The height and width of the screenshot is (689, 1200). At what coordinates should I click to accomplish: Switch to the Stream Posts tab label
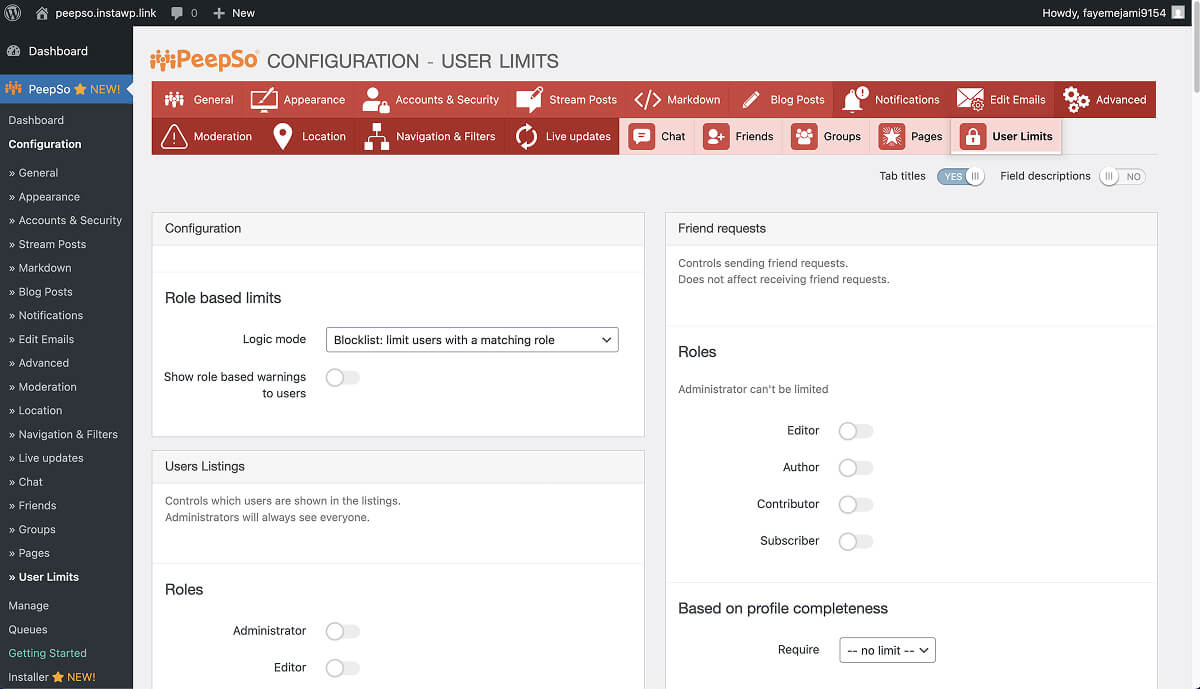coord(583,100)
